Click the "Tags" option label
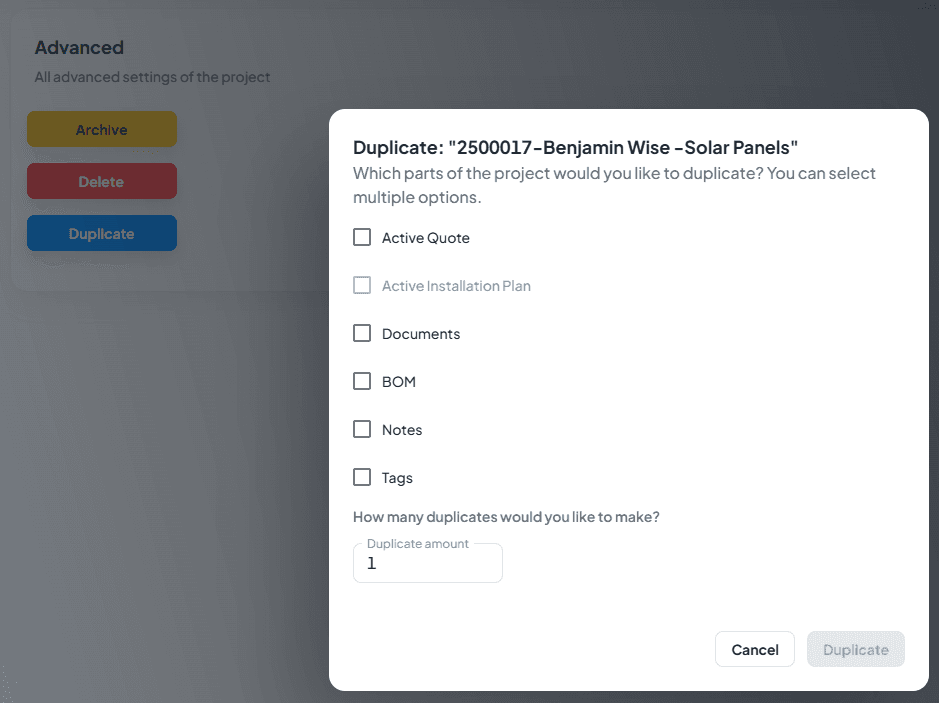 tap(397, 478)
